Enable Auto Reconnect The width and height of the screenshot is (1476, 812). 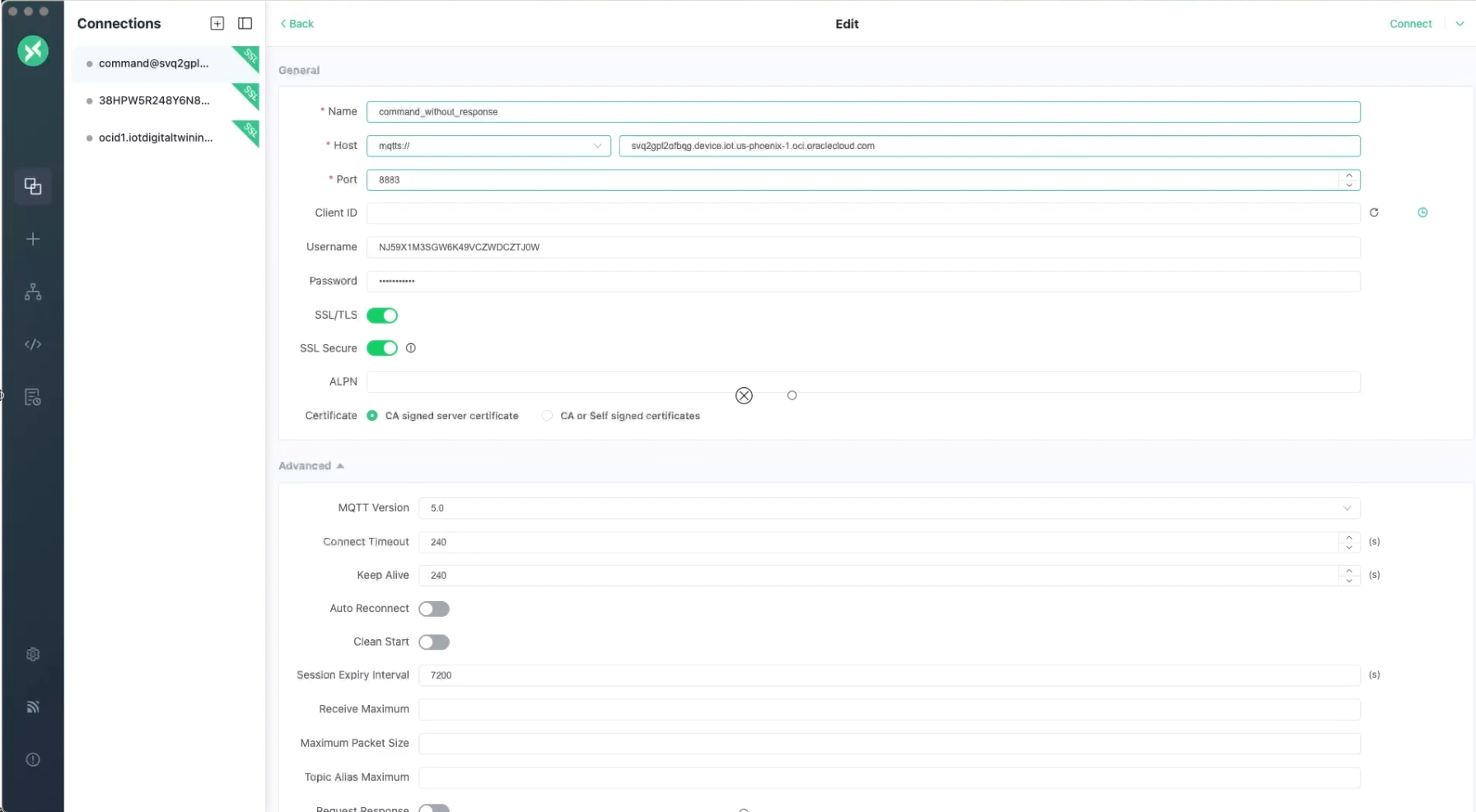coord(434,609)
